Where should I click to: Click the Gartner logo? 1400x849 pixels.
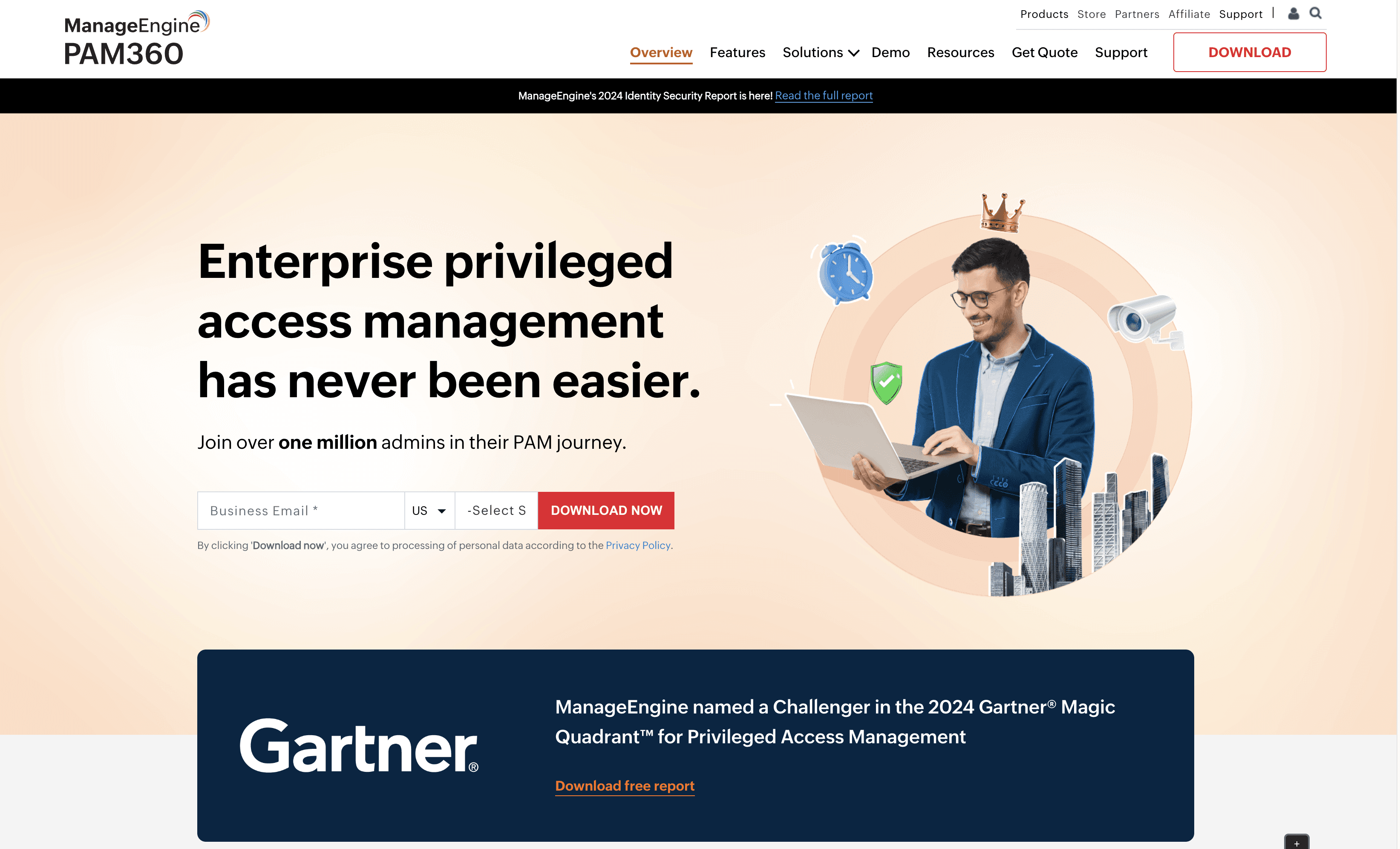(x=359, y=745)
